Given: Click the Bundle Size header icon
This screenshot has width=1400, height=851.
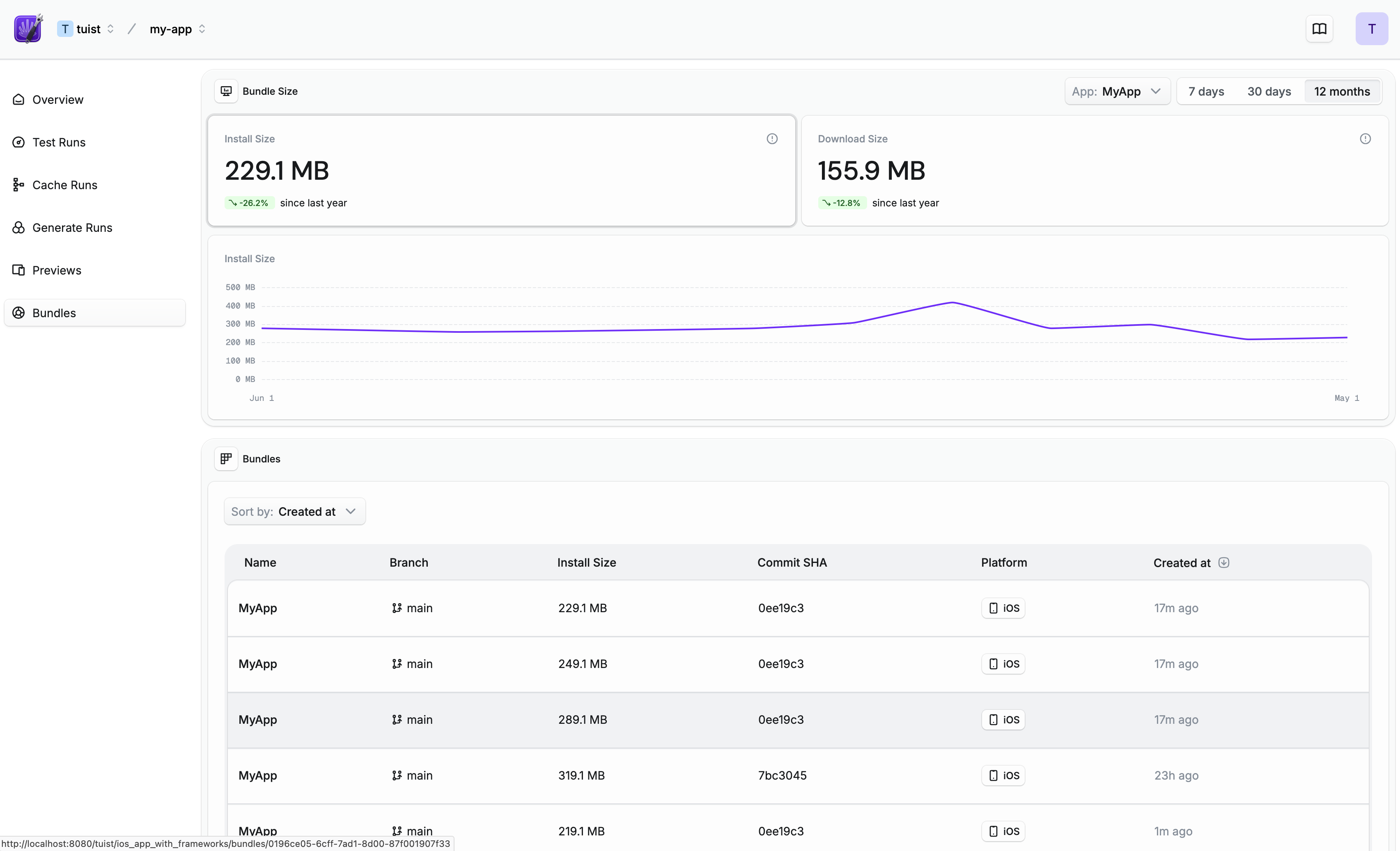Looking at the screenshot, I should coord(226,92).
